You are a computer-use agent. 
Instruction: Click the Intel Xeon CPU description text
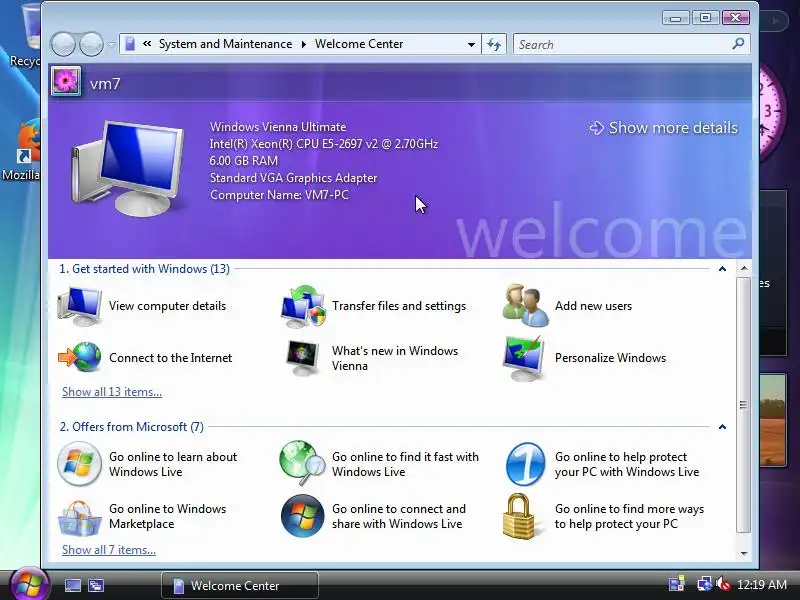coord(323,144)
